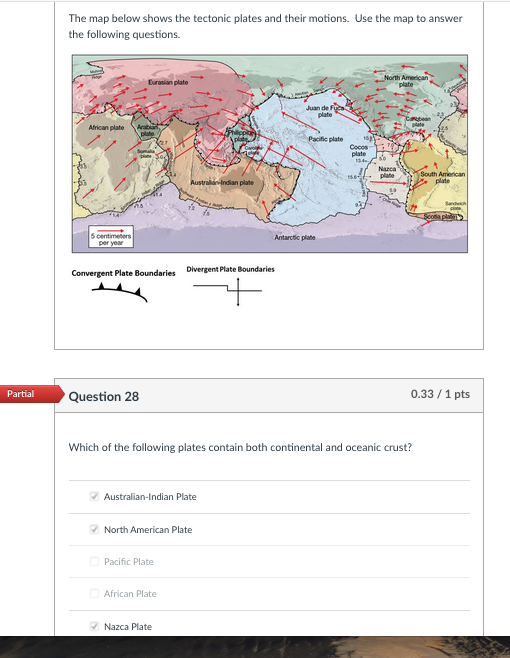Click the Eurasian plate label on map

pos(168,82)
